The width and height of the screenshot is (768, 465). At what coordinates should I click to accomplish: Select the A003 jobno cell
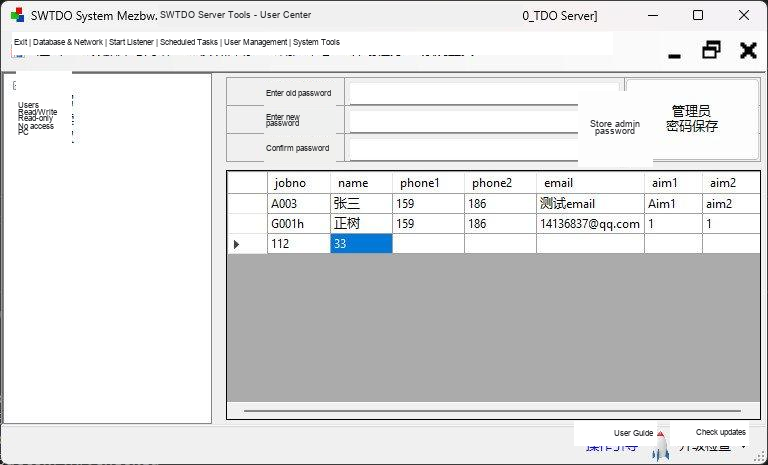pos(299,203)
